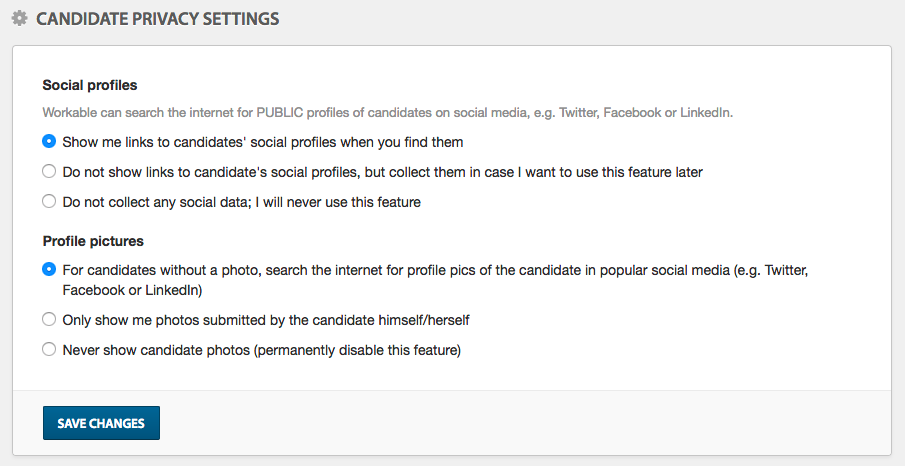Image resolution: width=905 pixels, height=466 pixels.
Task: Choose the 'Do not show links' radio button
Action: [49, 172]
